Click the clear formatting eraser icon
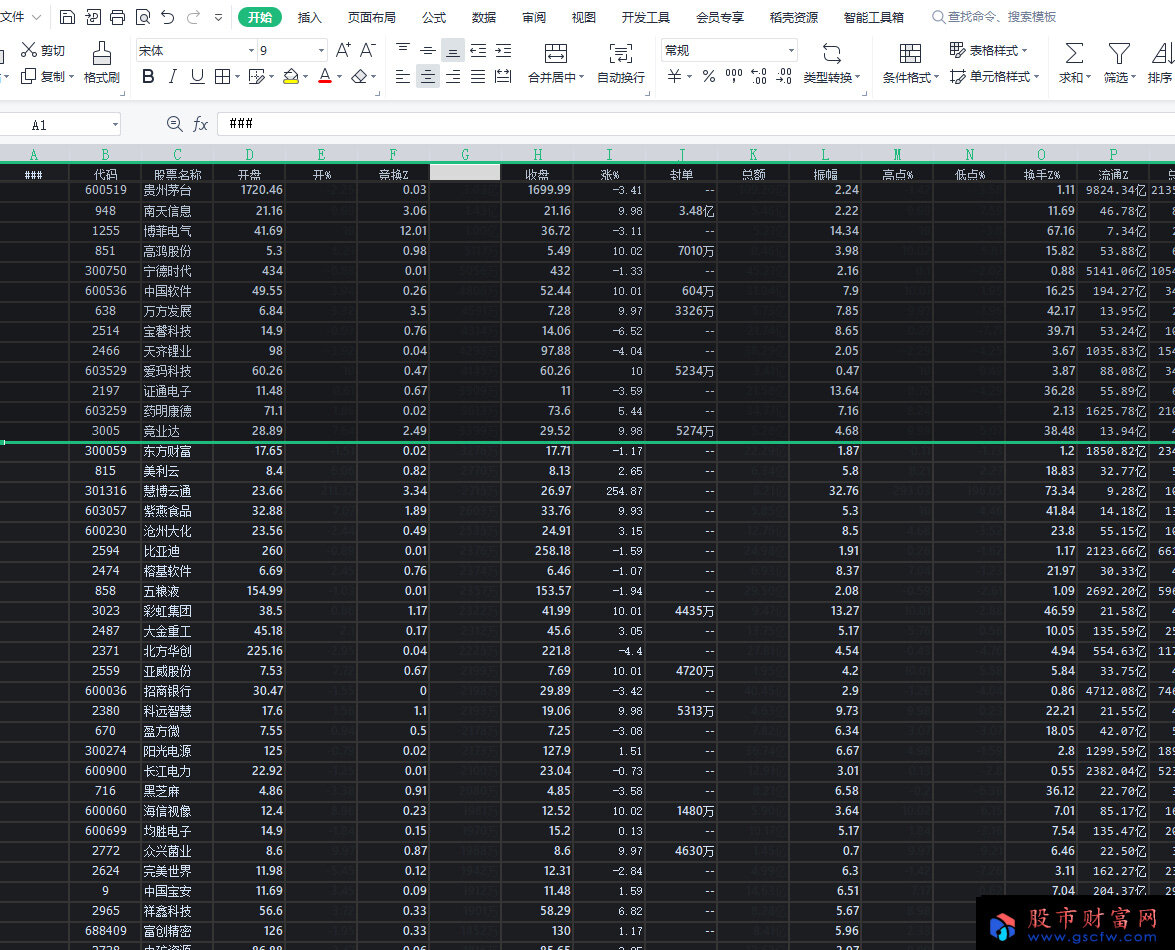The width and height of the screenshot is (1175, 950). 359,76
